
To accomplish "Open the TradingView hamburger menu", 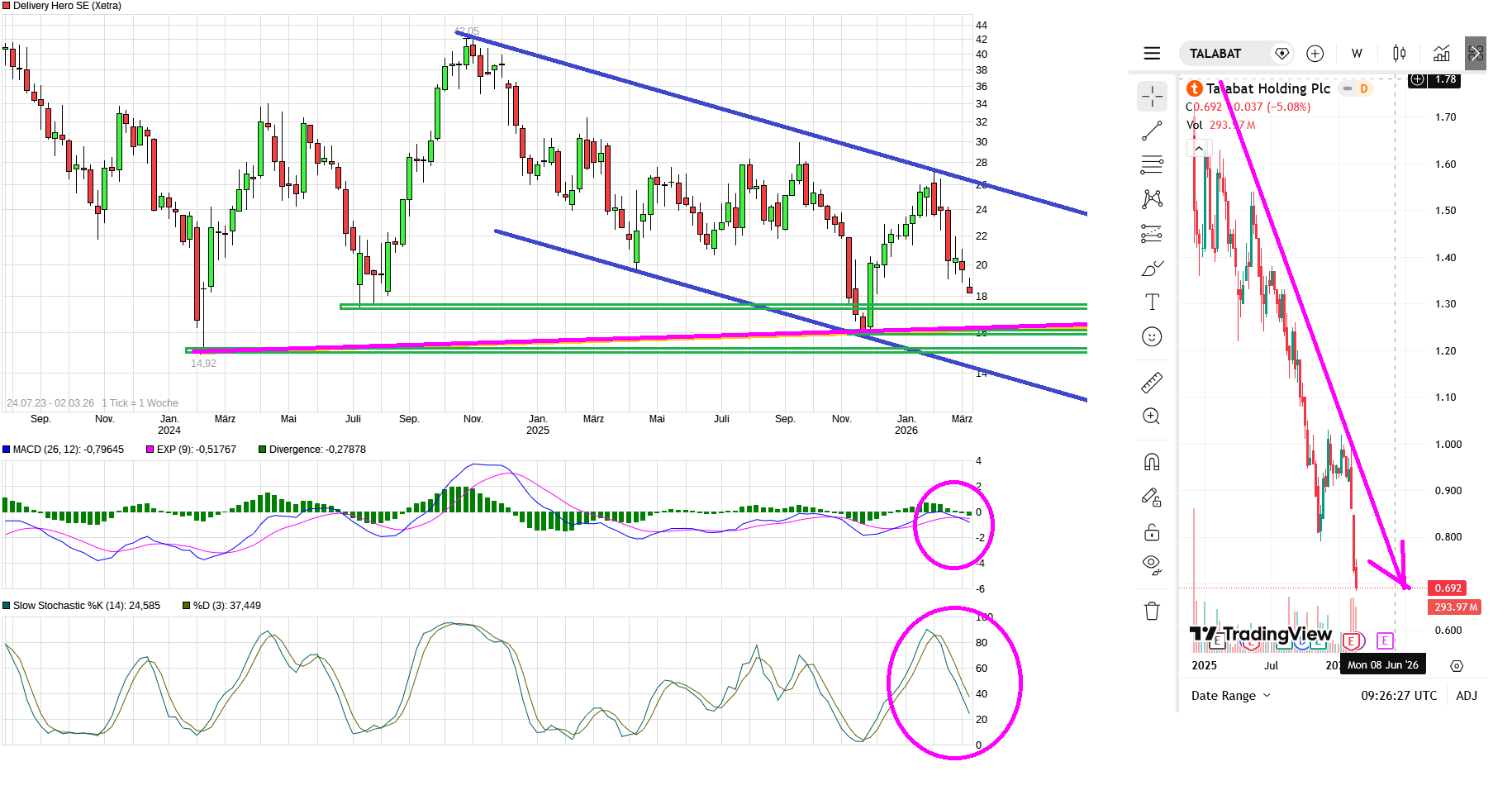I will click(x=1152, y=54).
